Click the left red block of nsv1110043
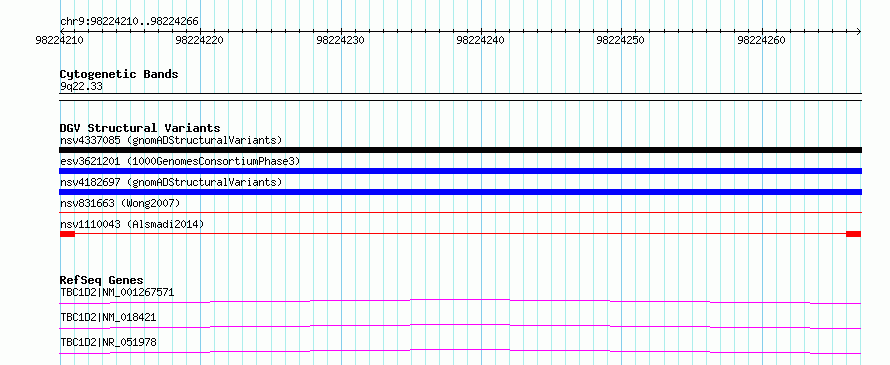Screen dimensions: 890x365 tap(67, 234)
